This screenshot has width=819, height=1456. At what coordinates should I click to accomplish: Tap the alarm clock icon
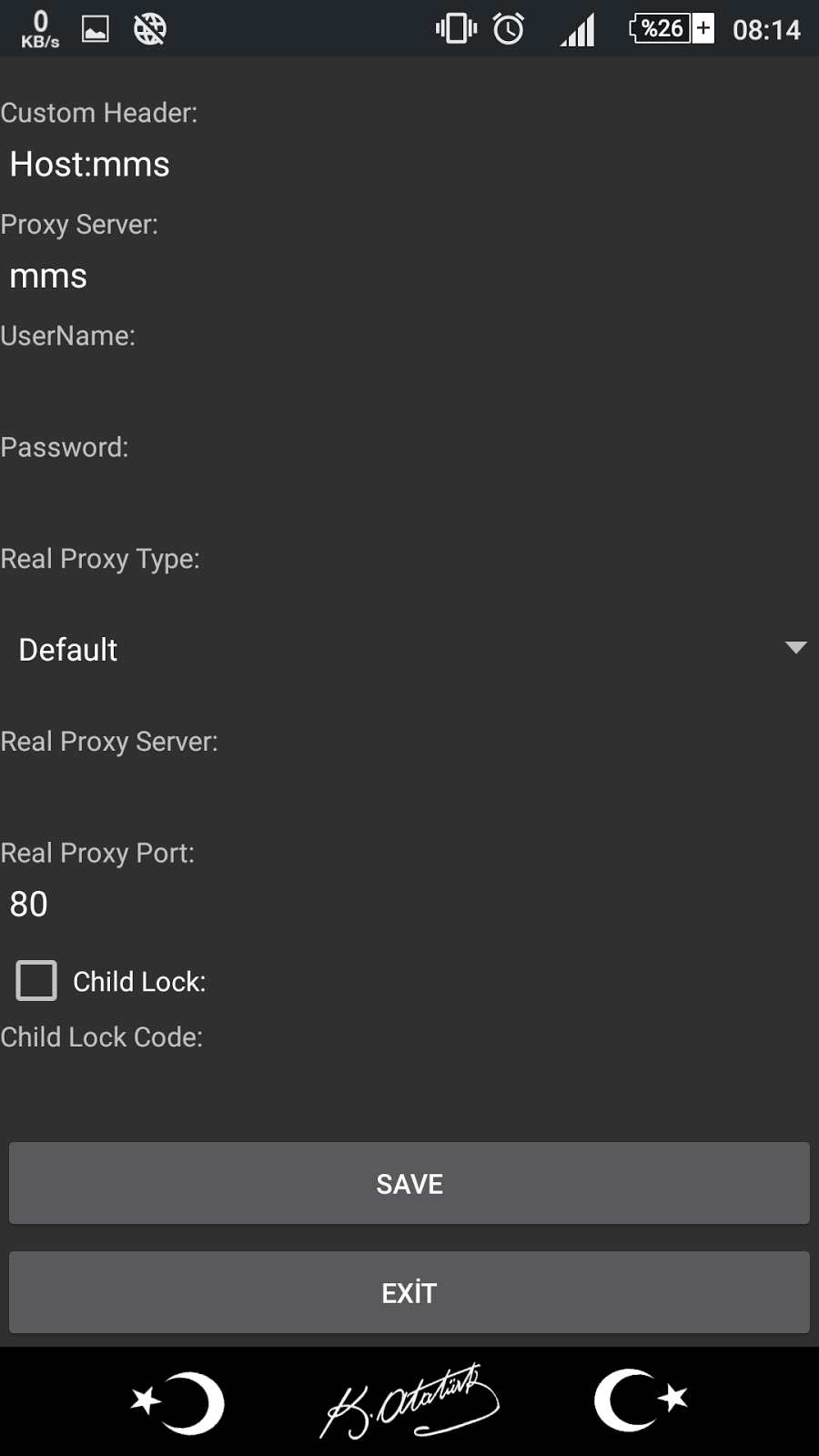[509, 29]
